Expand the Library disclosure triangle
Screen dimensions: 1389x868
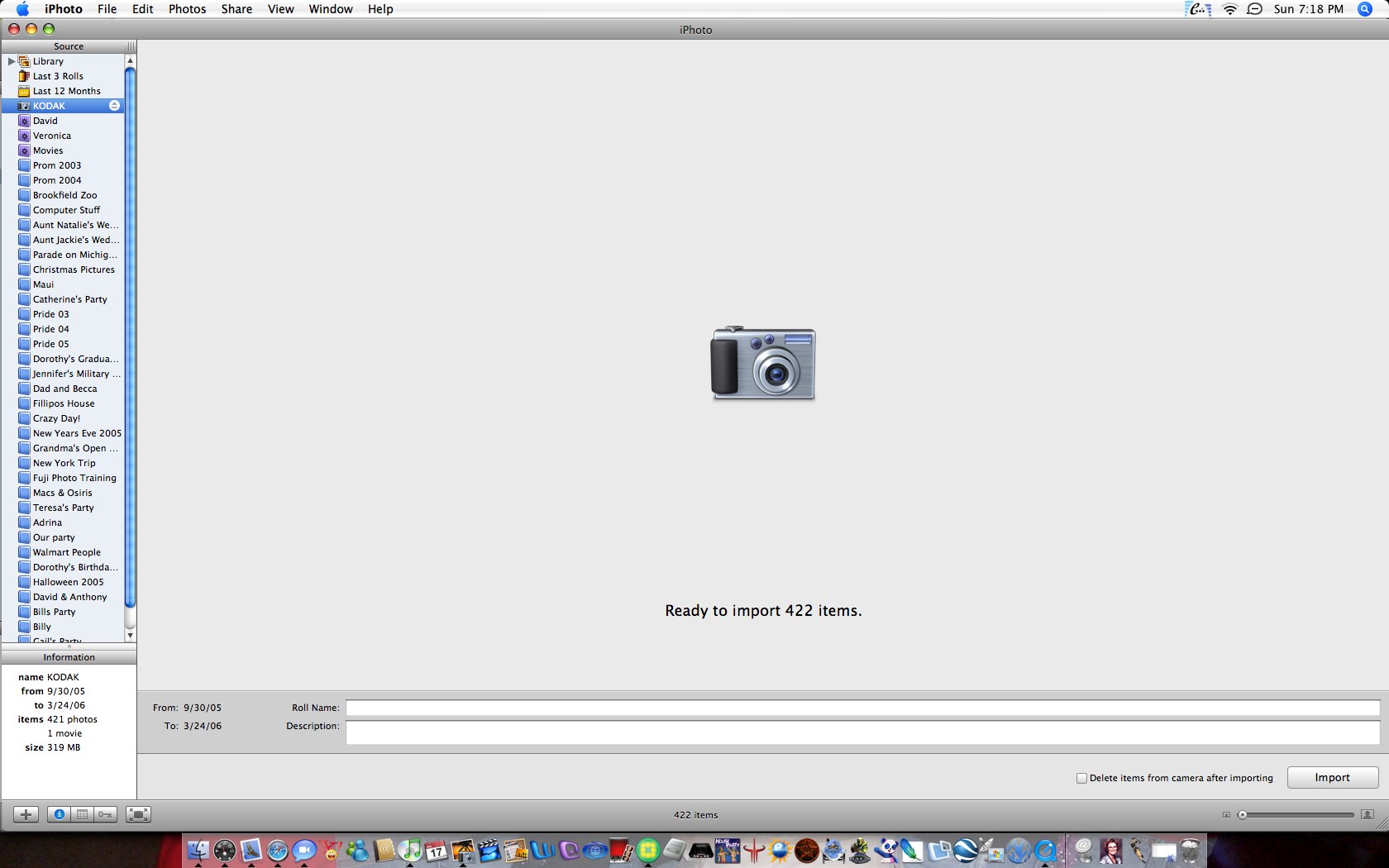coord(11,61)
